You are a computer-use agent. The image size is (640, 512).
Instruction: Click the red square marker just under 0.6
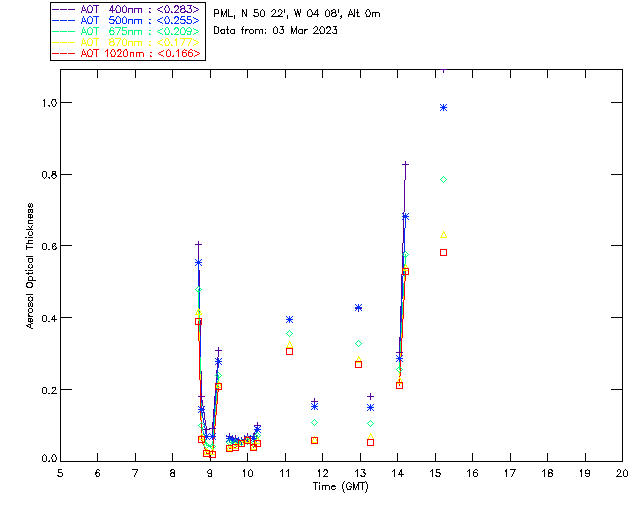pos(444,253)
